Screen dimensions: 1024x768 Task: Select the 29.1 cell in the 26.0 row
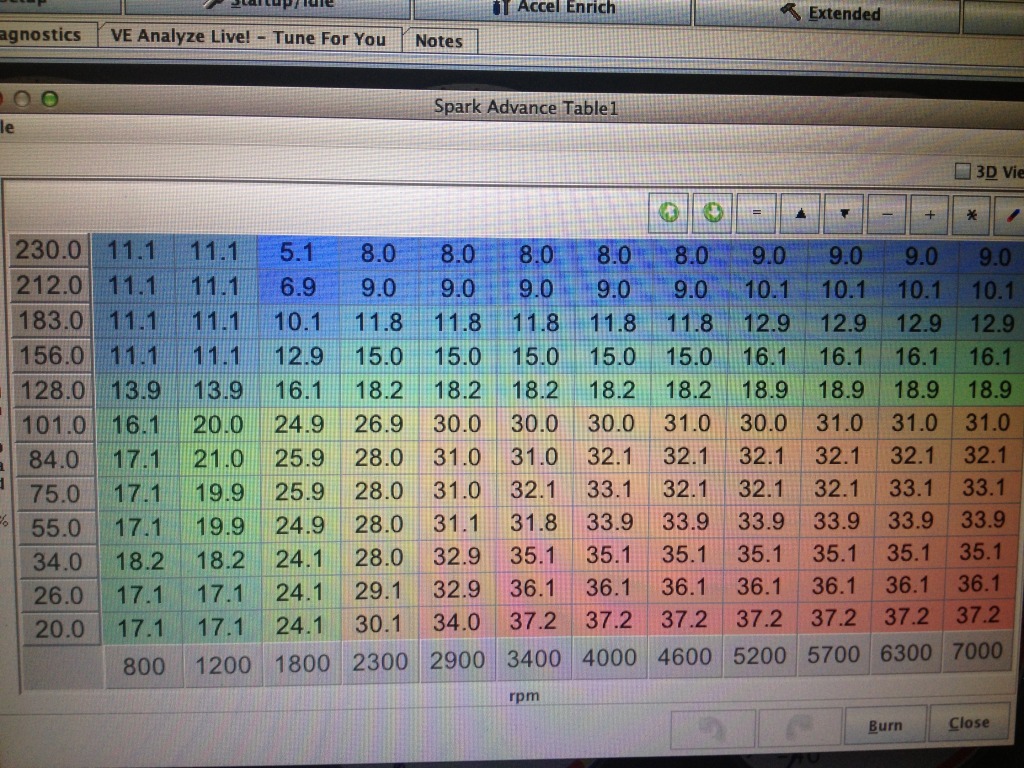[x=379, y=591]
